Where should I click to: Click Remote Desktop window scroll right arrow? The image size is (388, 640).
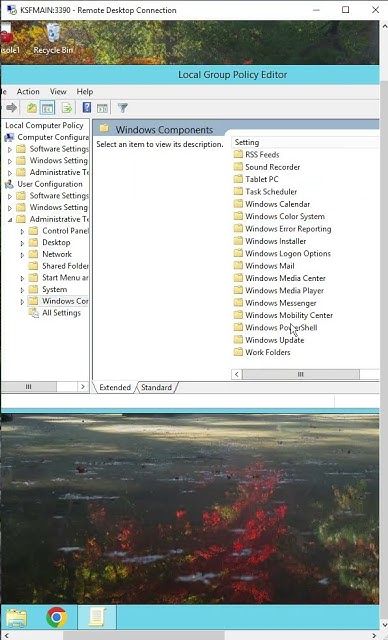pos(375,636)
